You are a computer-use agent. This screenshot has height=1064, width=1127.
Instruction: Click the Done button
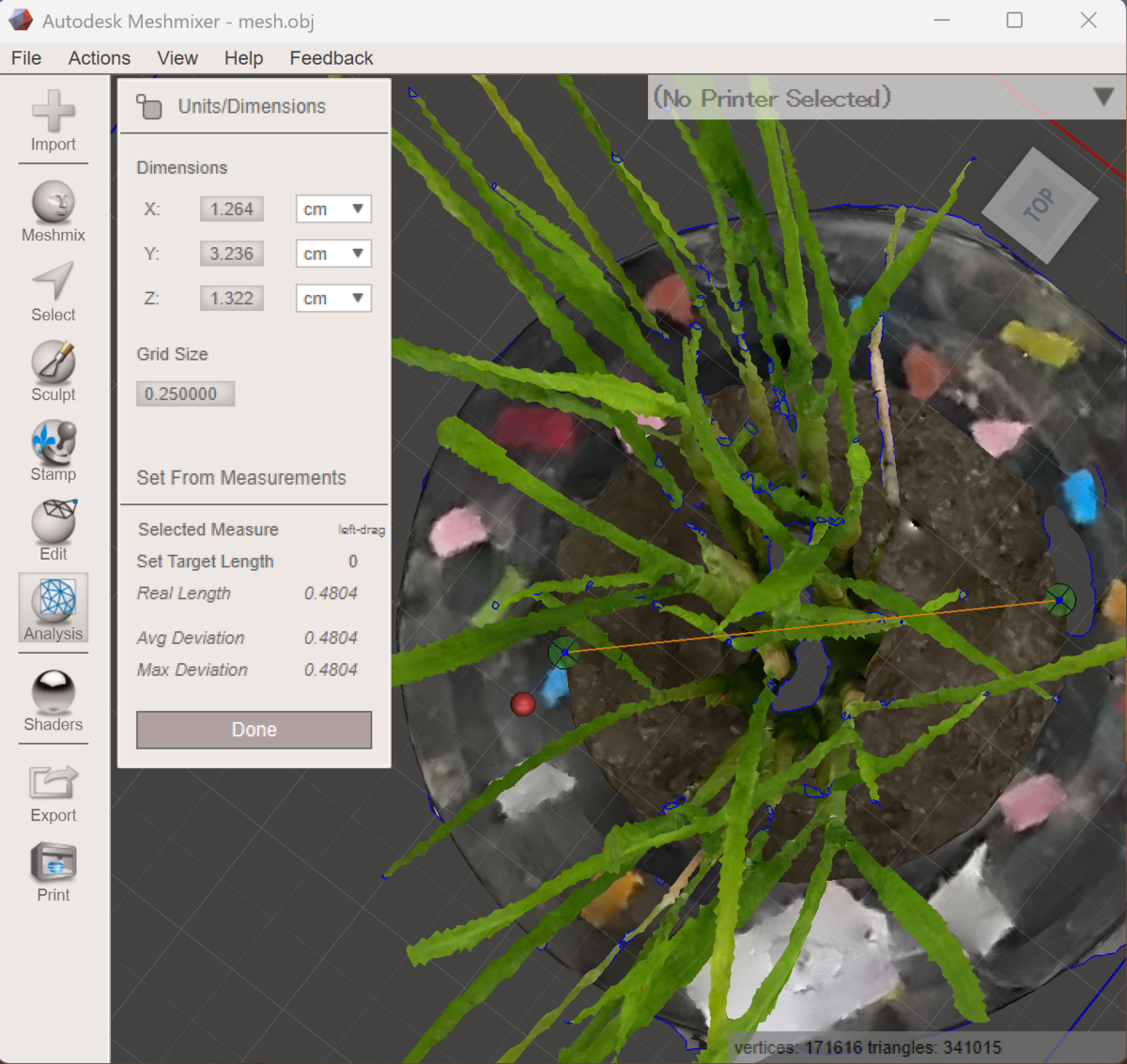[254, 730]
